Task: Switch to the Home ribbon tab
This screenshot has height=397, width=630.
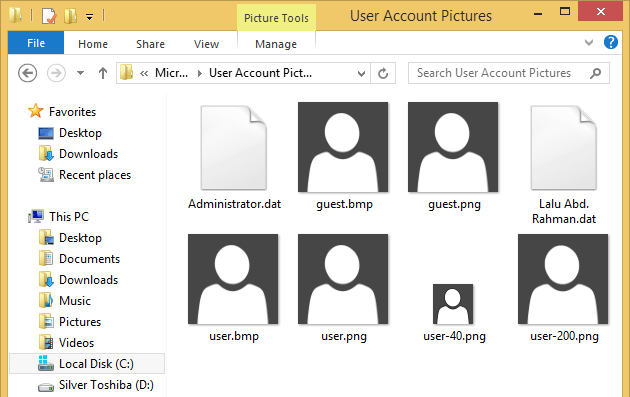Action: click(x=93, y=44)
